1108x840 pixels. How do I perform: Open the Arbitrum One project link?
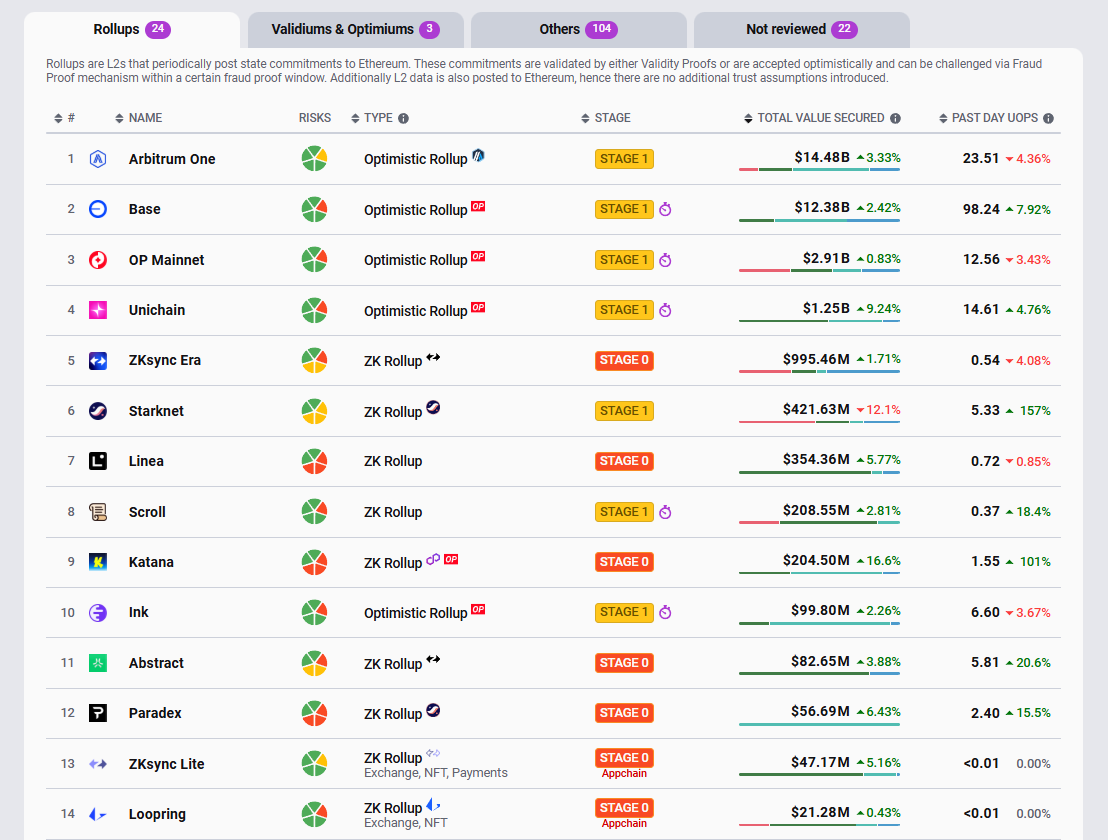point(172,160)
